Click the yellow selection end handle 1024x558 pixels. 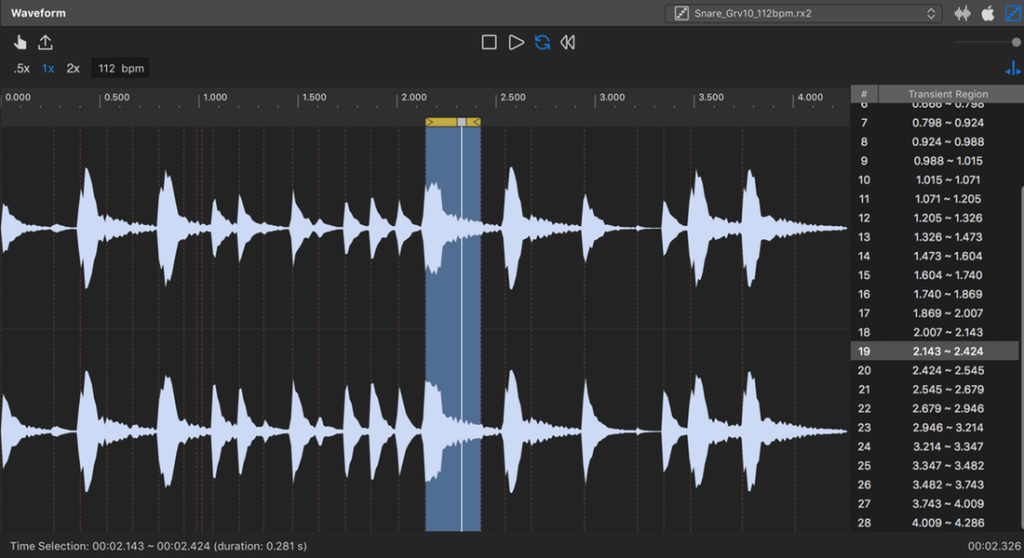click(x=476, y=122)
